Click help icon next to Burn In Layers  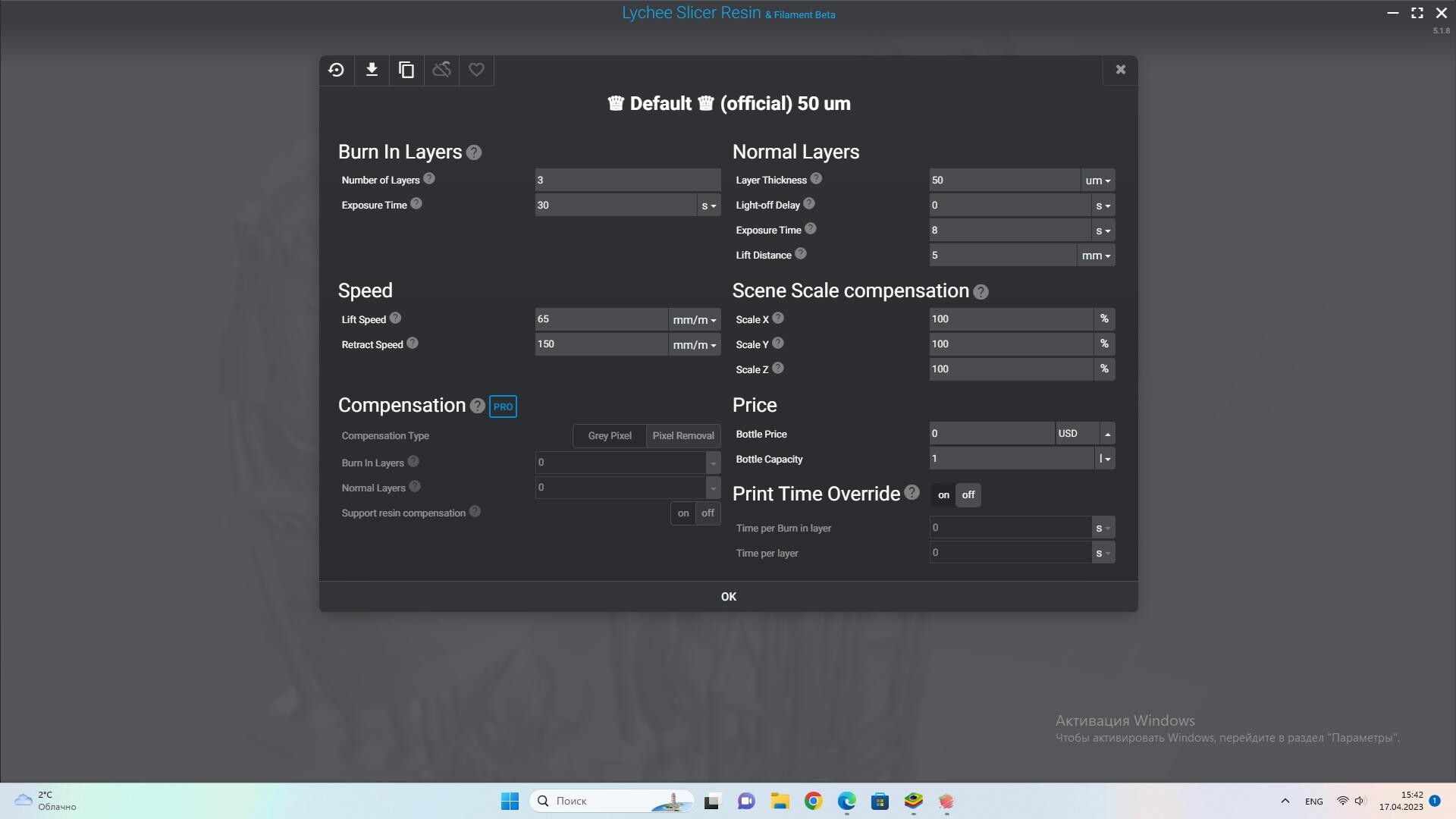pos(474,152)
